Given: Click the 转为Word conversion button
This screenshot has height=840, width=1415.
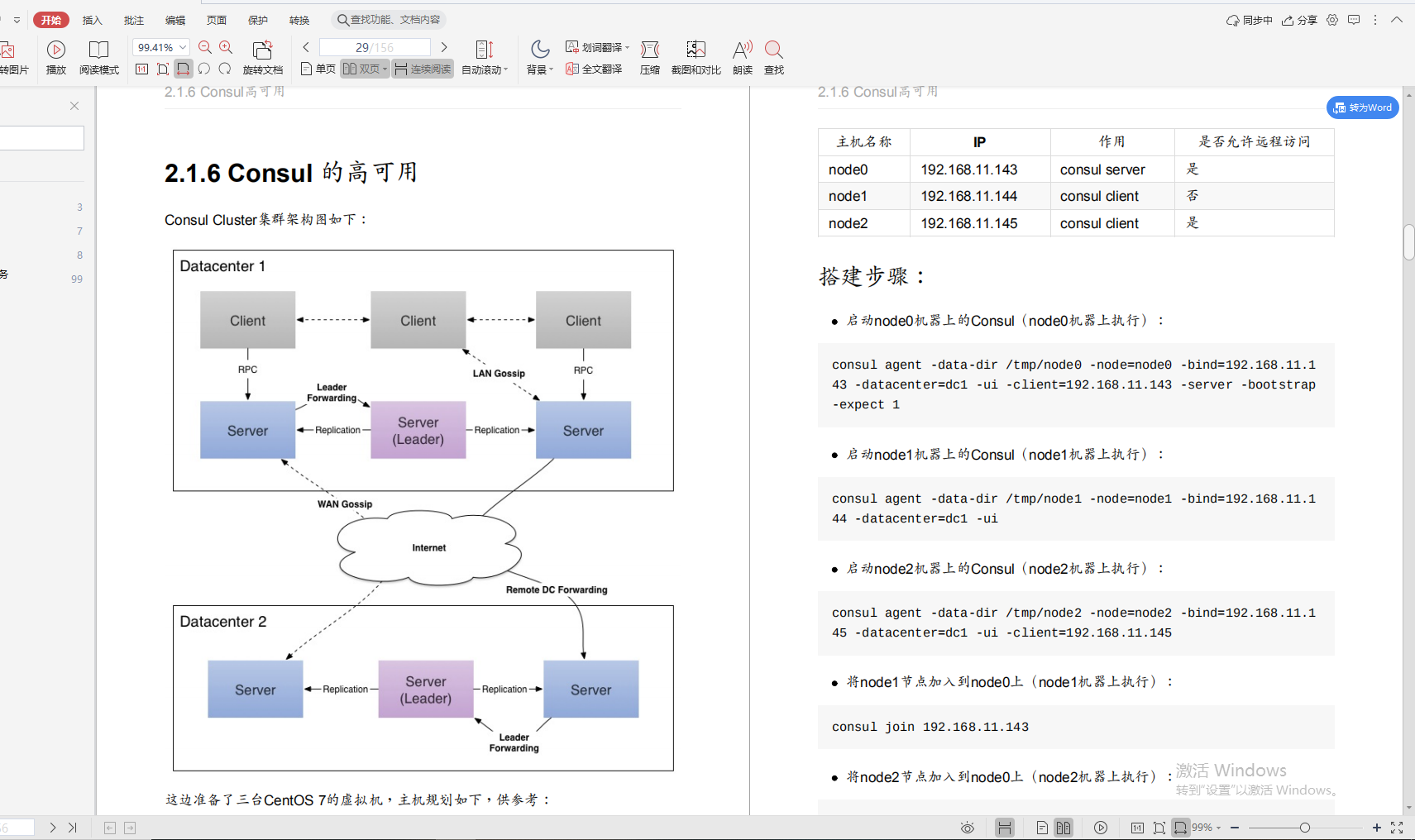Looking at the screenshot, I should [1362, 107].
